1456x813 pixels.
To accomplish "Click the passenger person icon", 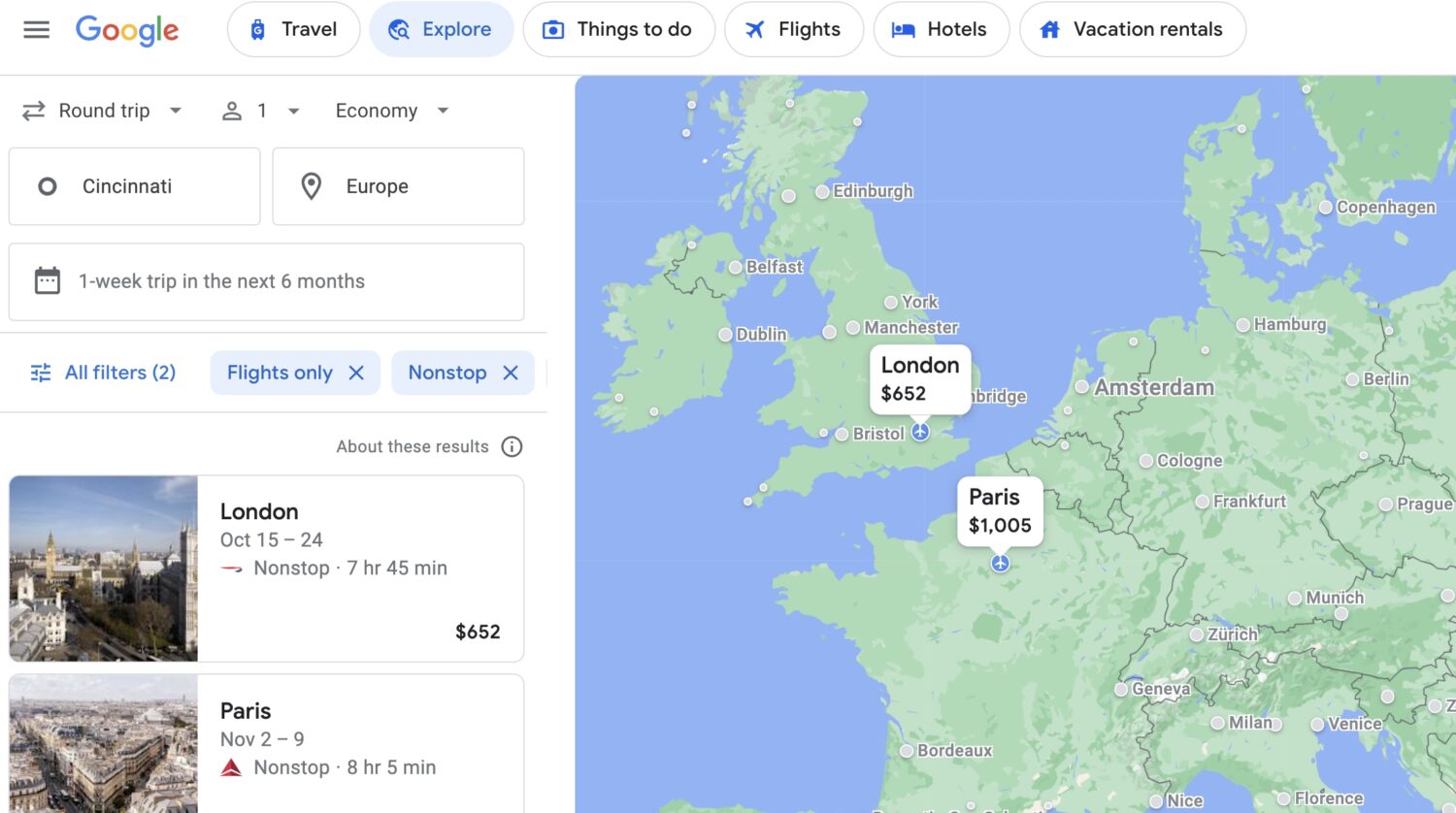I will (232, 111).
